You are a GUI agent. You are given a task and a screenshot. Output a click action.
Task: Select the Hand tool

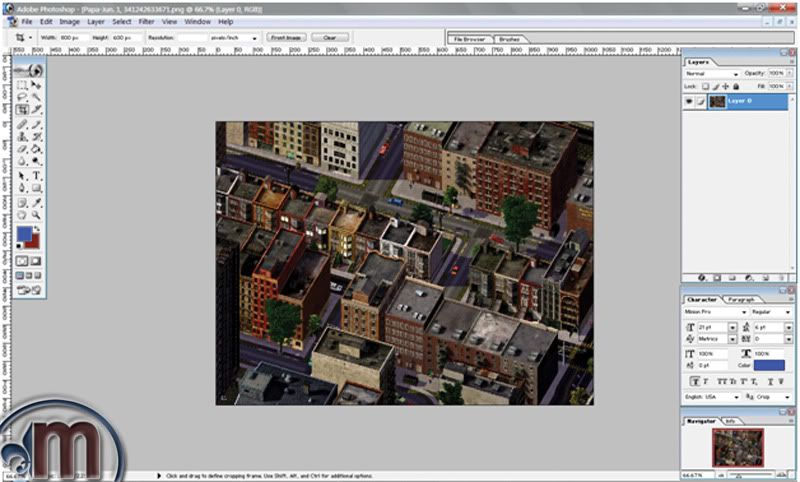point(23,213)
